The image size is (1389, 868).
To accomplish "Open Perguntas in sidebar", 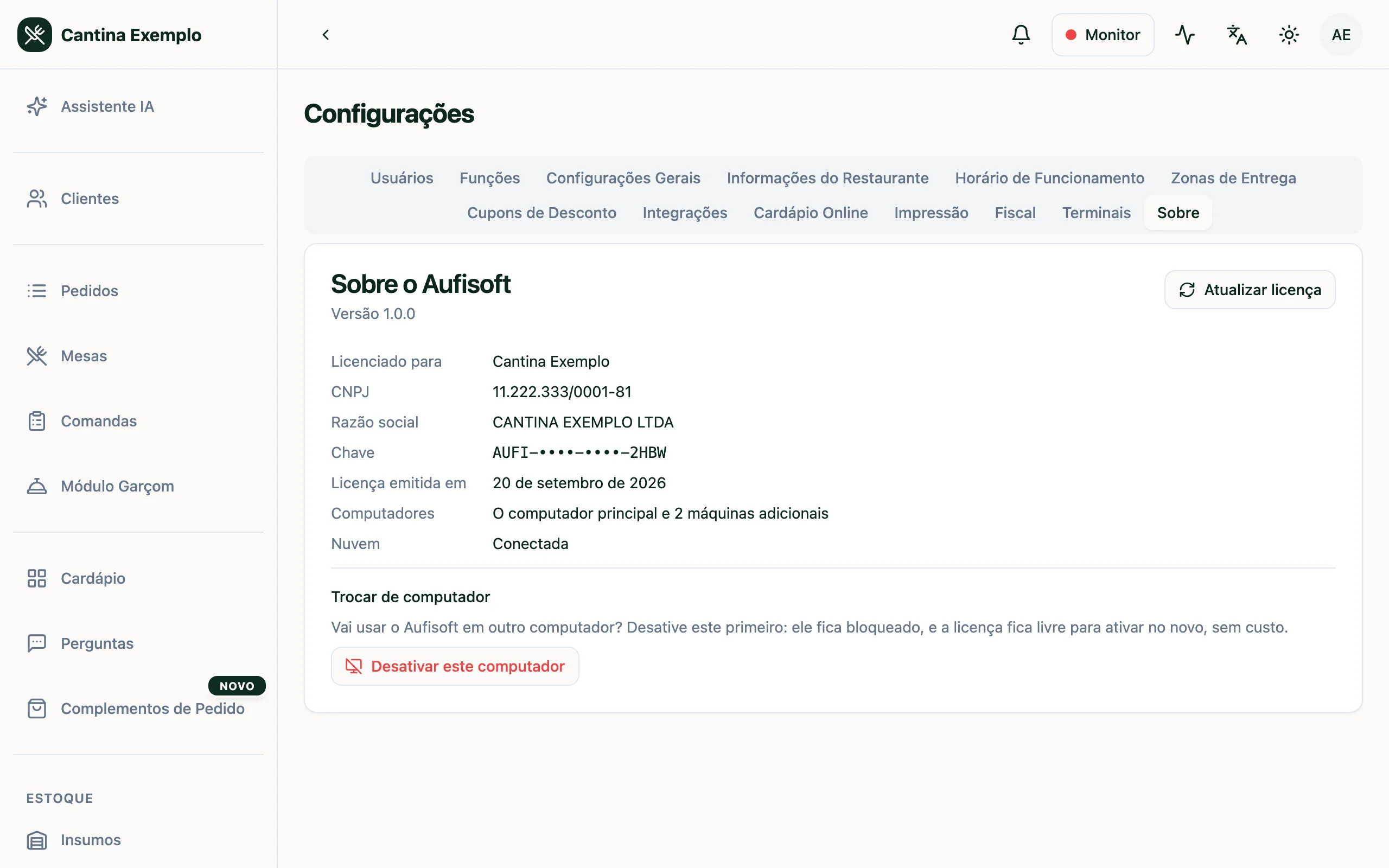I will pos(138,643).
